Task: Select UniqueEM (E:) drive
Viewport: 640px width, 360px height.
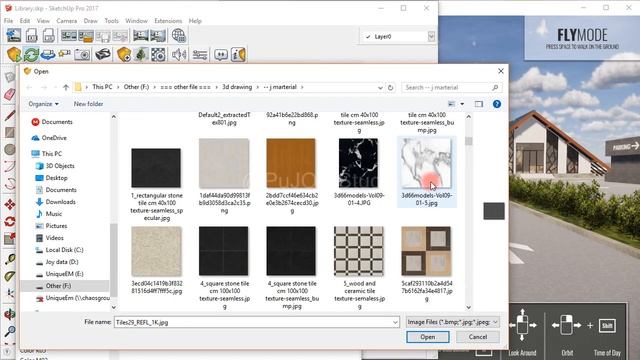Action: click(x=64, y=274)
